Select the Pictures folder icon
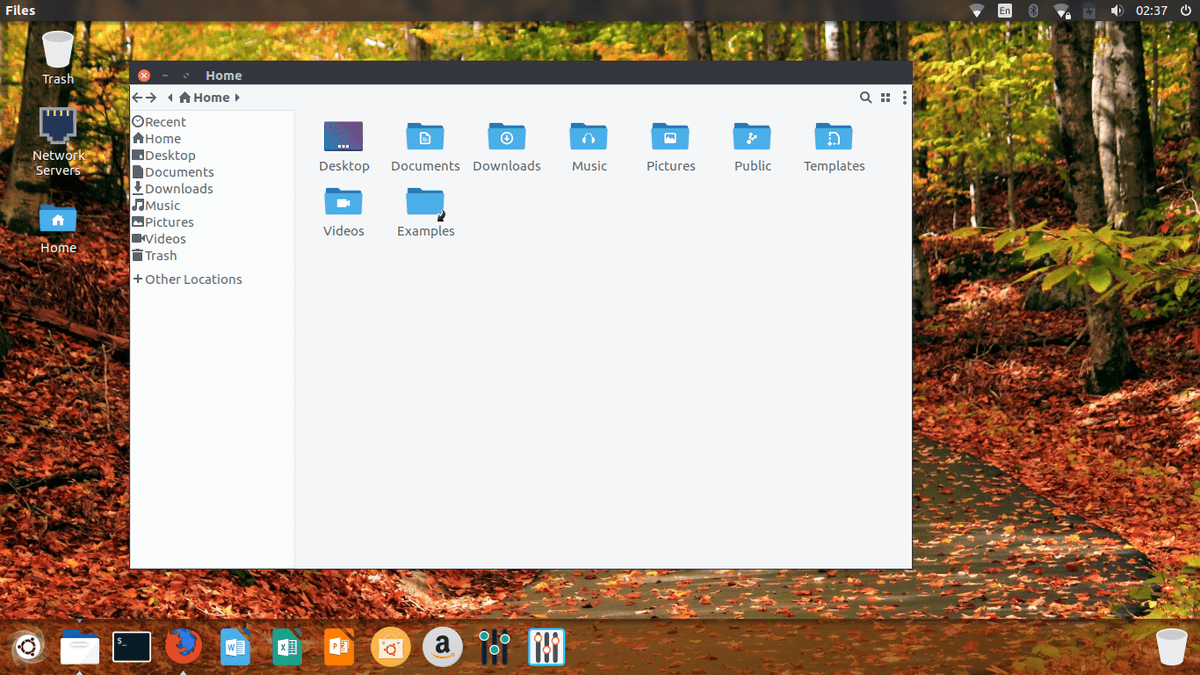Viewport: 1200px width, 675px height. coord(670,138)
